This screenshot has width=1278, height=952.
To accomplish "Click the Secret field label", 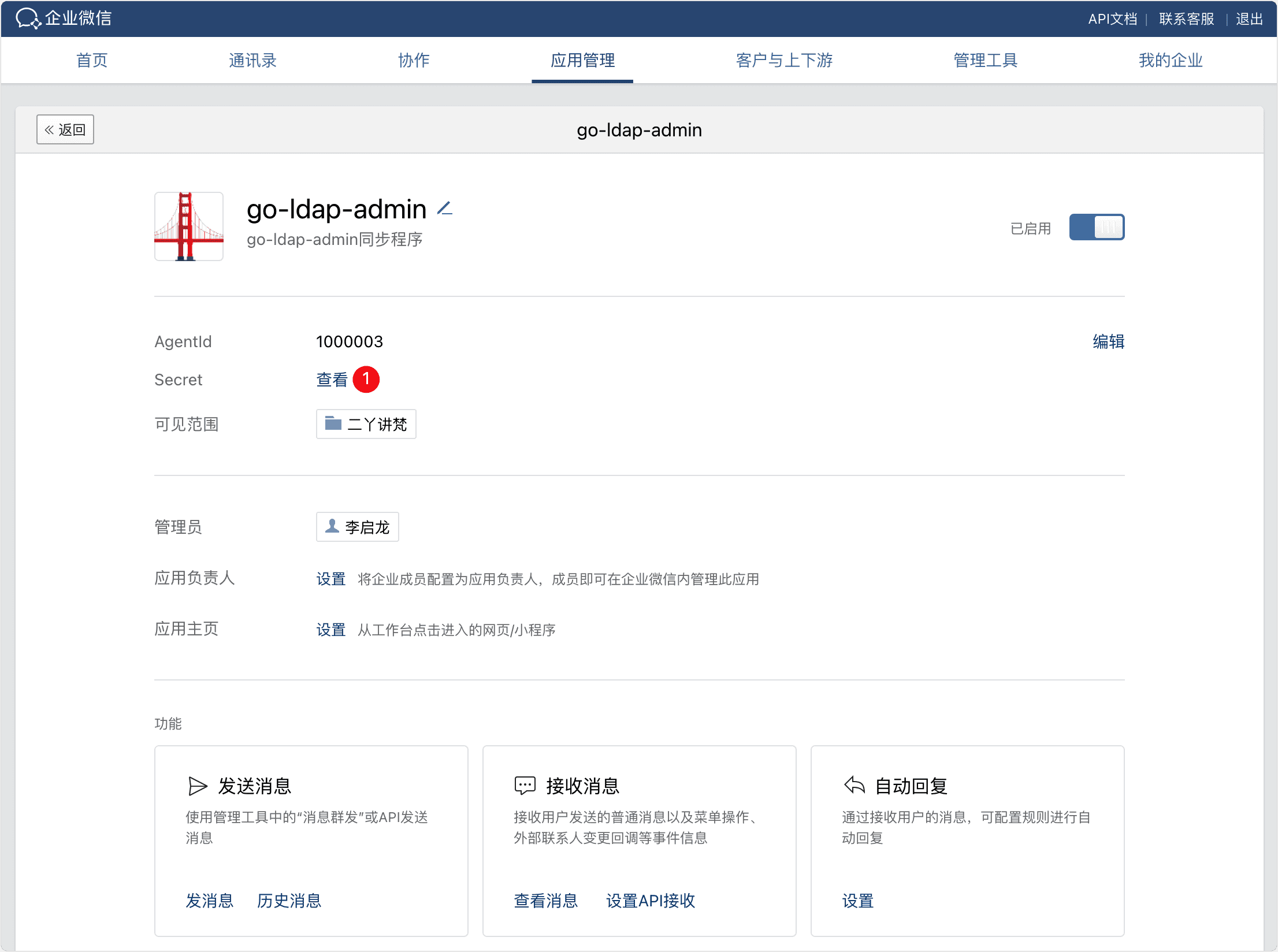I will coord(179,380).
